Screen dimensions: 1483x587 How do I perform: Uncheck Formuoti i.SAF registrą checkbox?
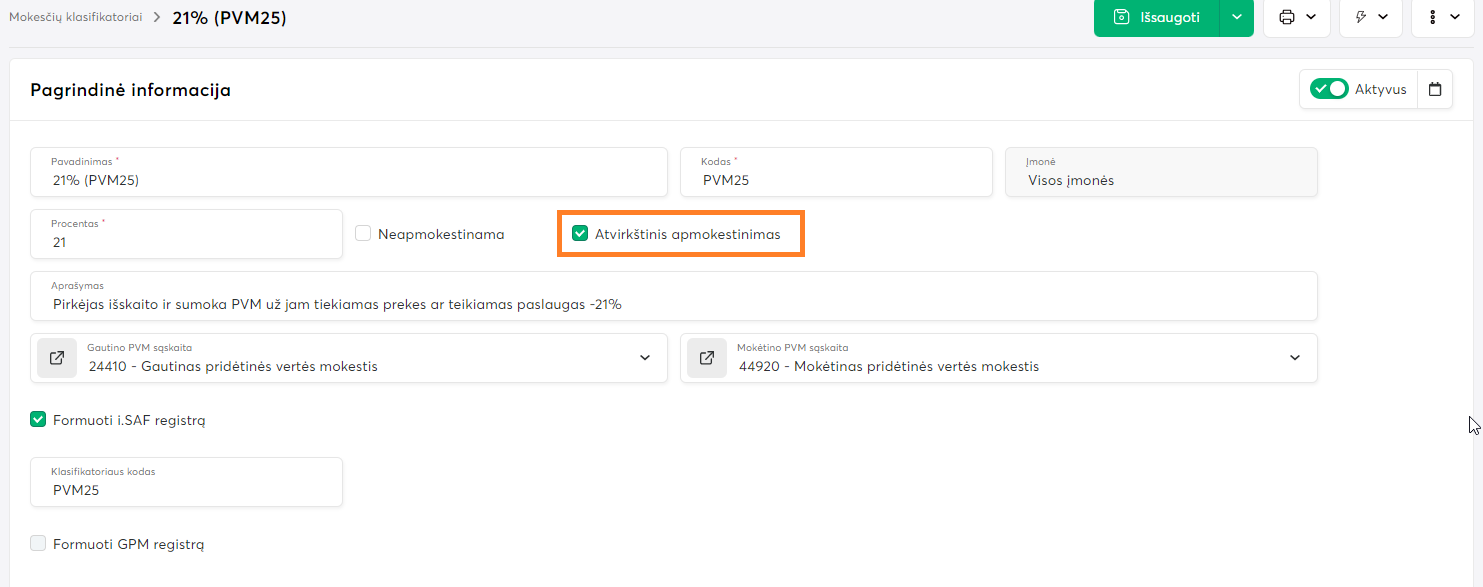pyautogui.click(x=39, y=420)
